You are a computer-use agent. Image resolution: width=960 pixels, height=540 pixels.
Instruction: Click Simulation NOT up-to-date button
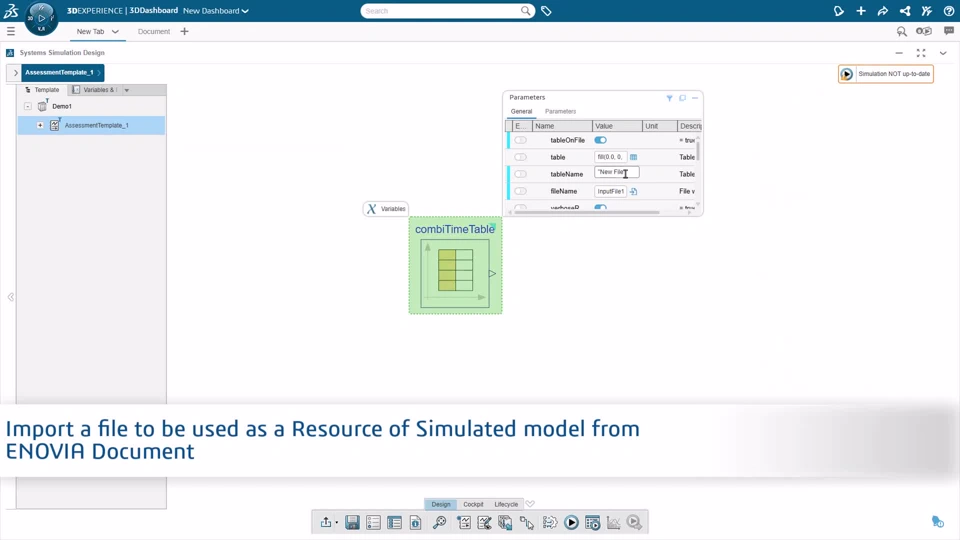tap(886, 74)
